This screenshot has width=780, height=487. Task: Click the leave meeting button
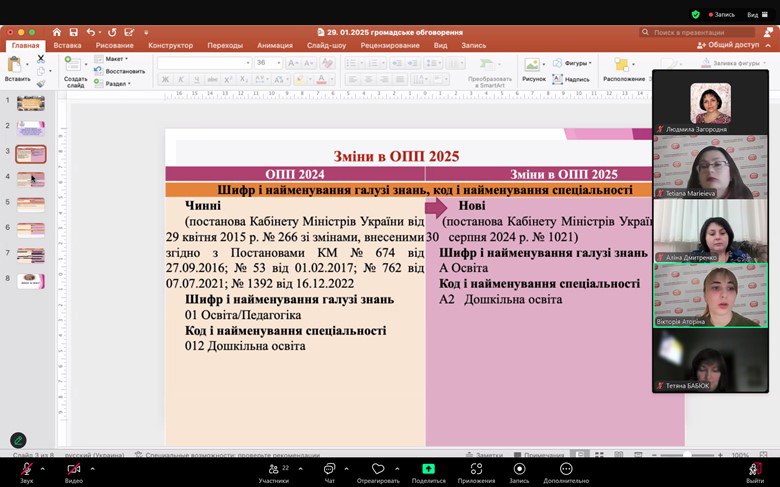(x=755, y=469)
